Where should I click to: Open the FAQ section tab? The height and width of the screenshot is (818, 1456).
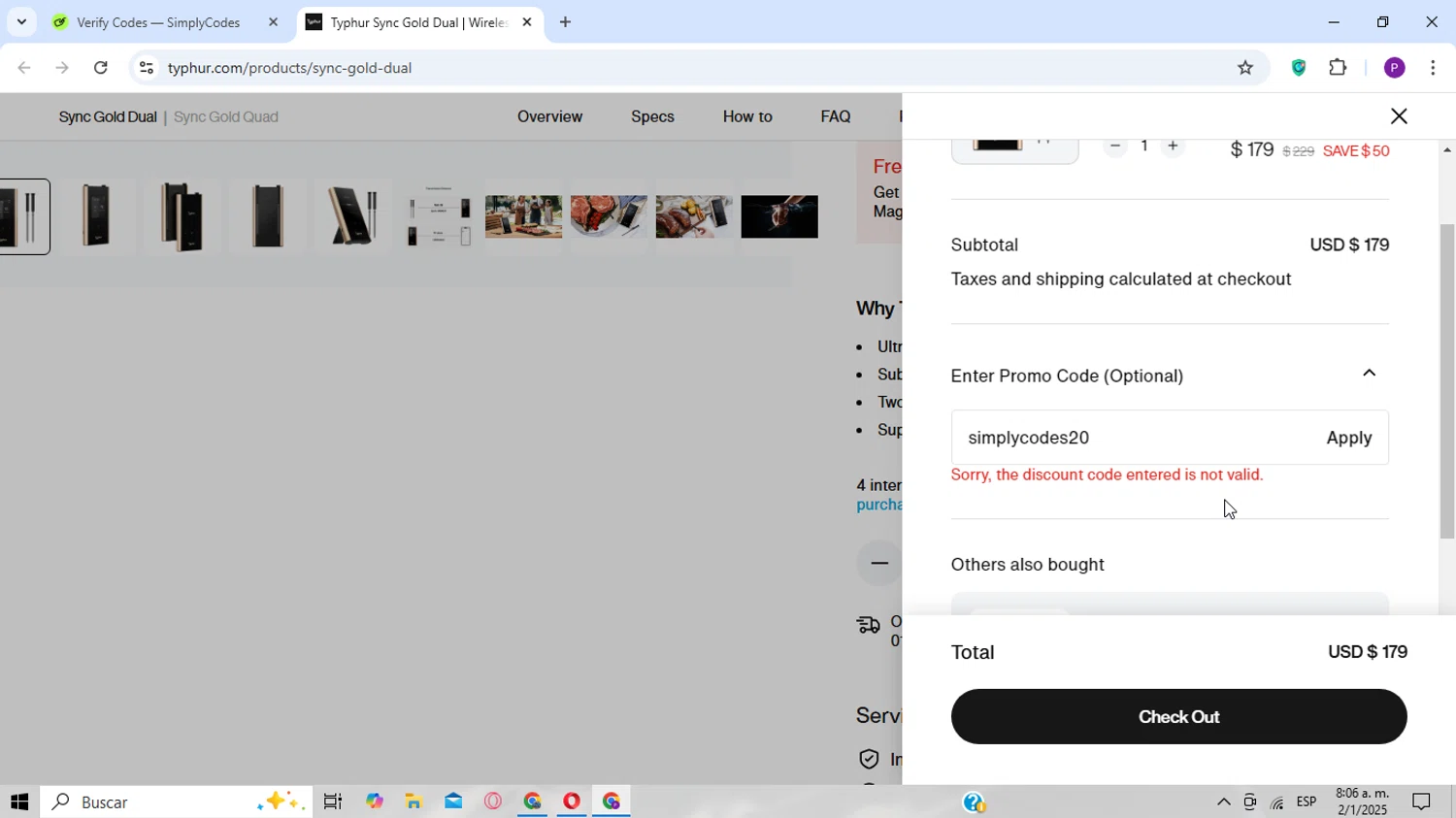[x=835, y=116]
